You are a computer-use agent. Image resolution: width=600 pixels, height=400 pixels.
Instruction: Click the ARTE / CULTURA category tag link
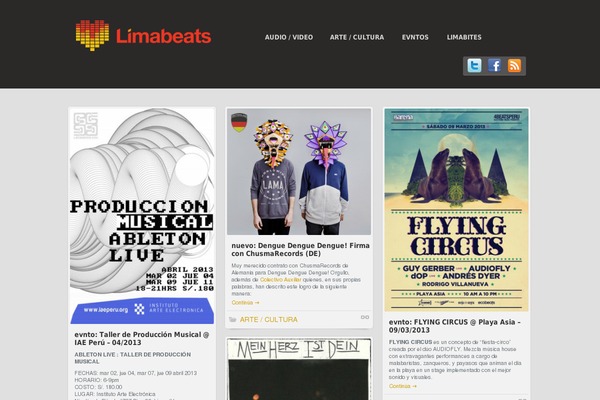(x=269, y=320)
